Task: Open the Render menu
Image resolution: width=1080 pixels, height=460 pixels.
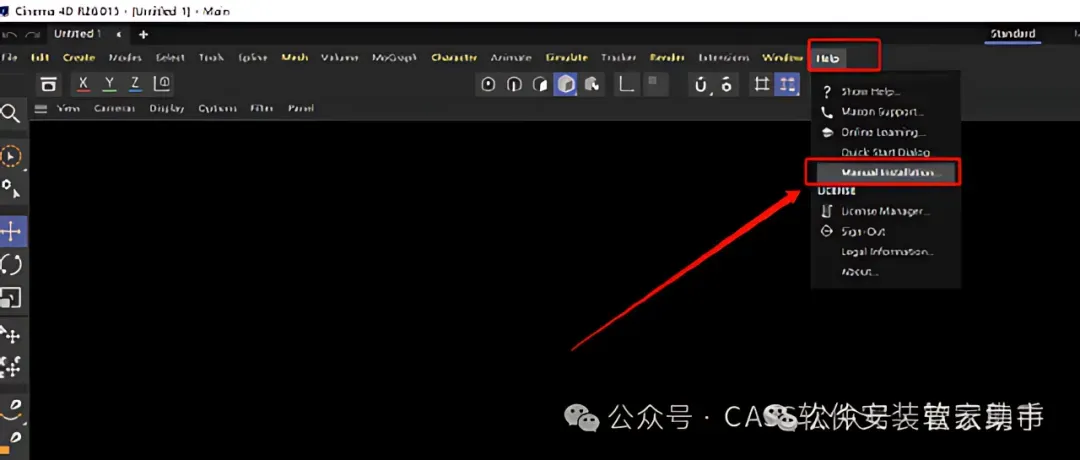Action: coord(667,58)
